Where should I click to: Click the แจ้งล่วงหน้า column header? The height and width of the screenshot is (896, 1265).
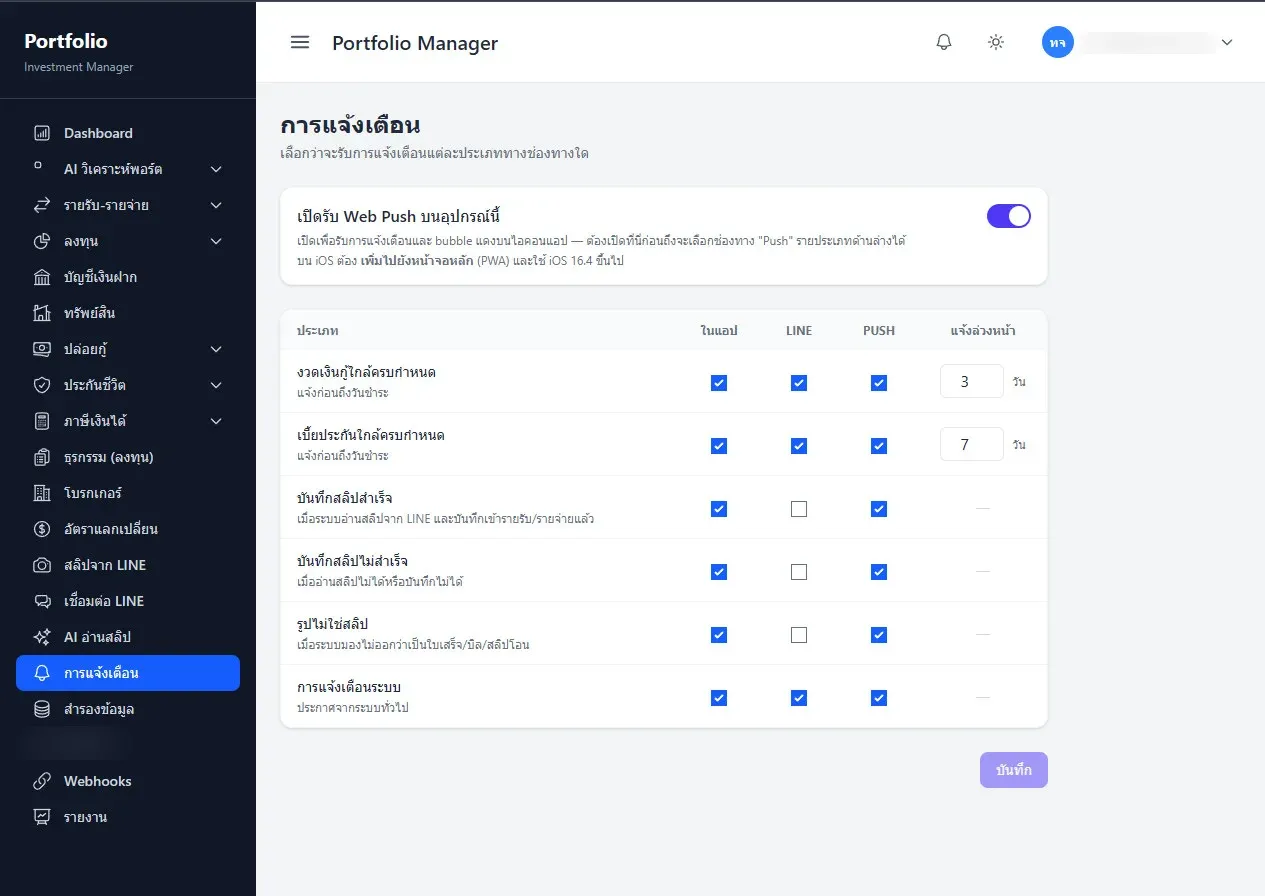[x=983, y=330]
